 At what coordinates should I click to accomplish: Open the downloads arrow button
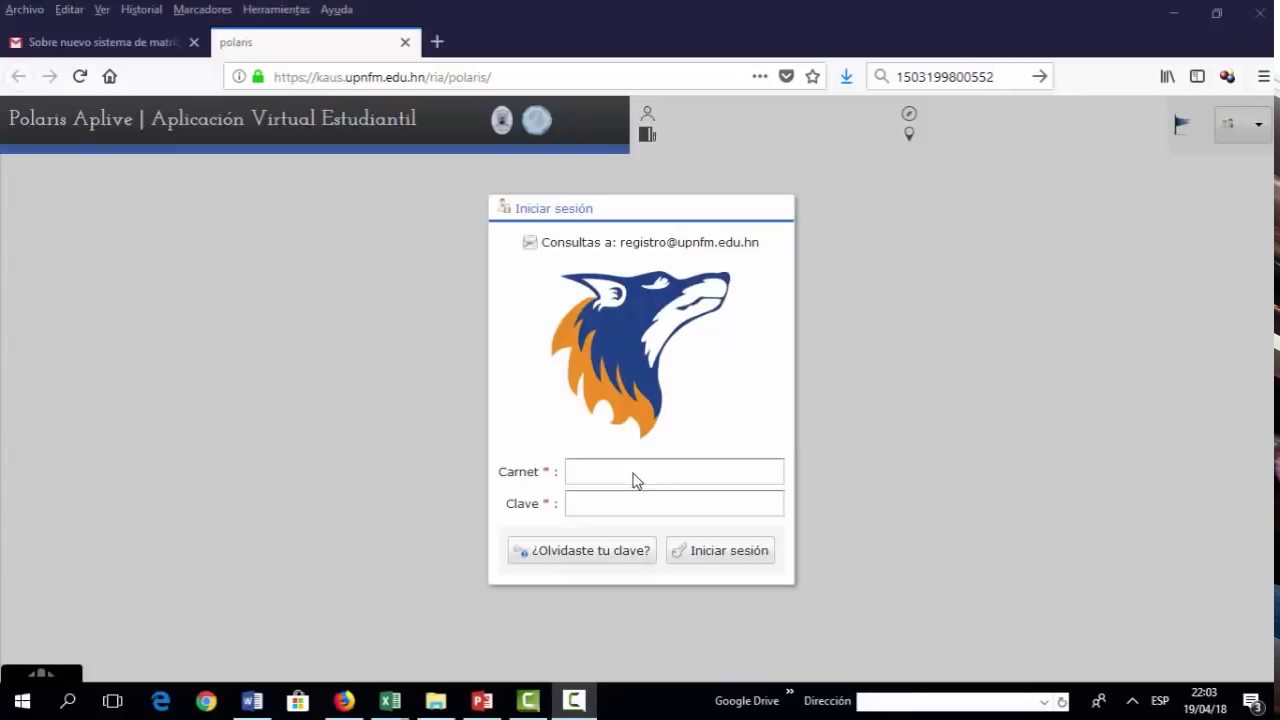point(846,76)
